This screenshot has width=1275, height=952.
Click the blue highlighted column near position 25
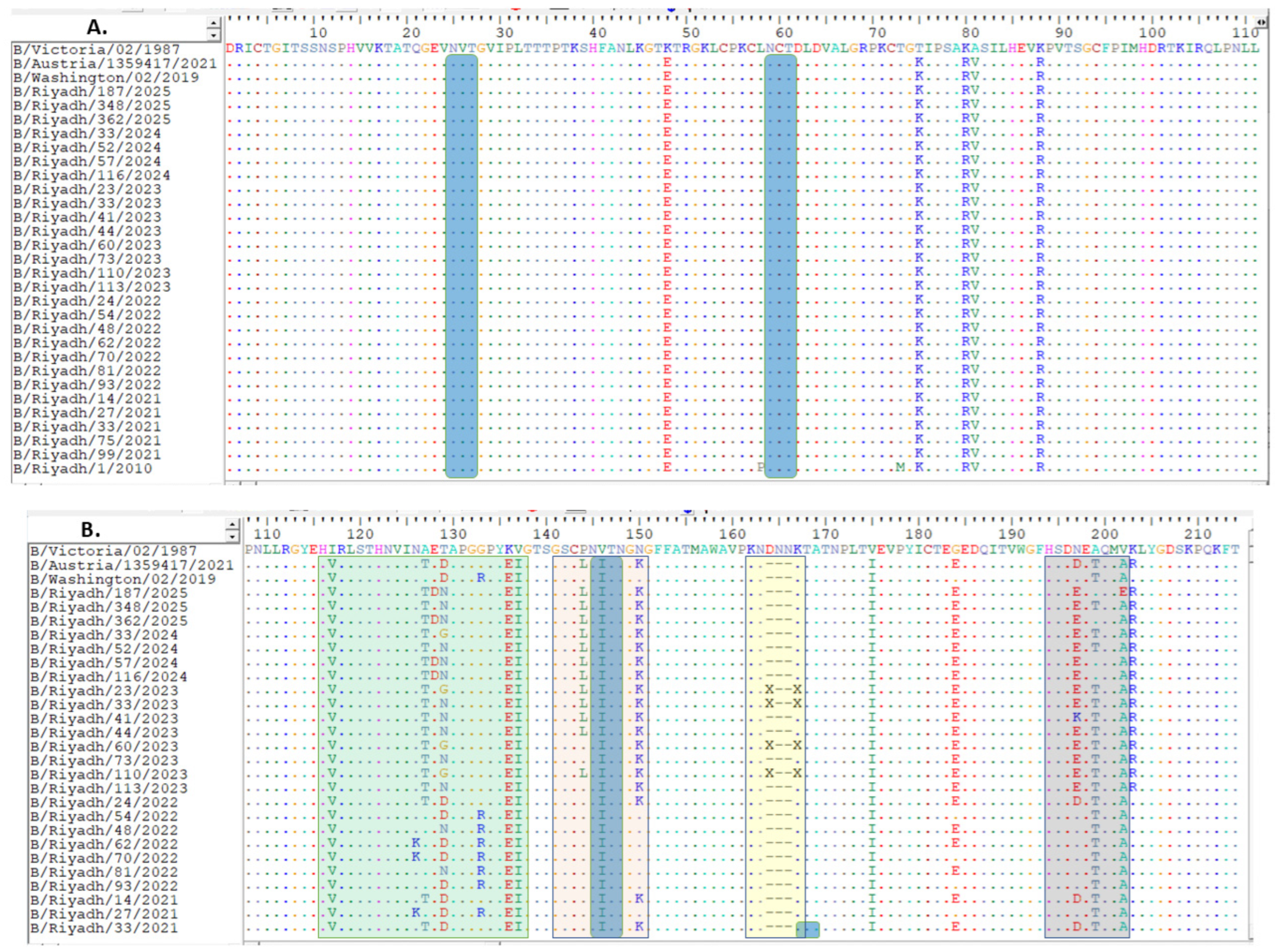tap(461, 259)
